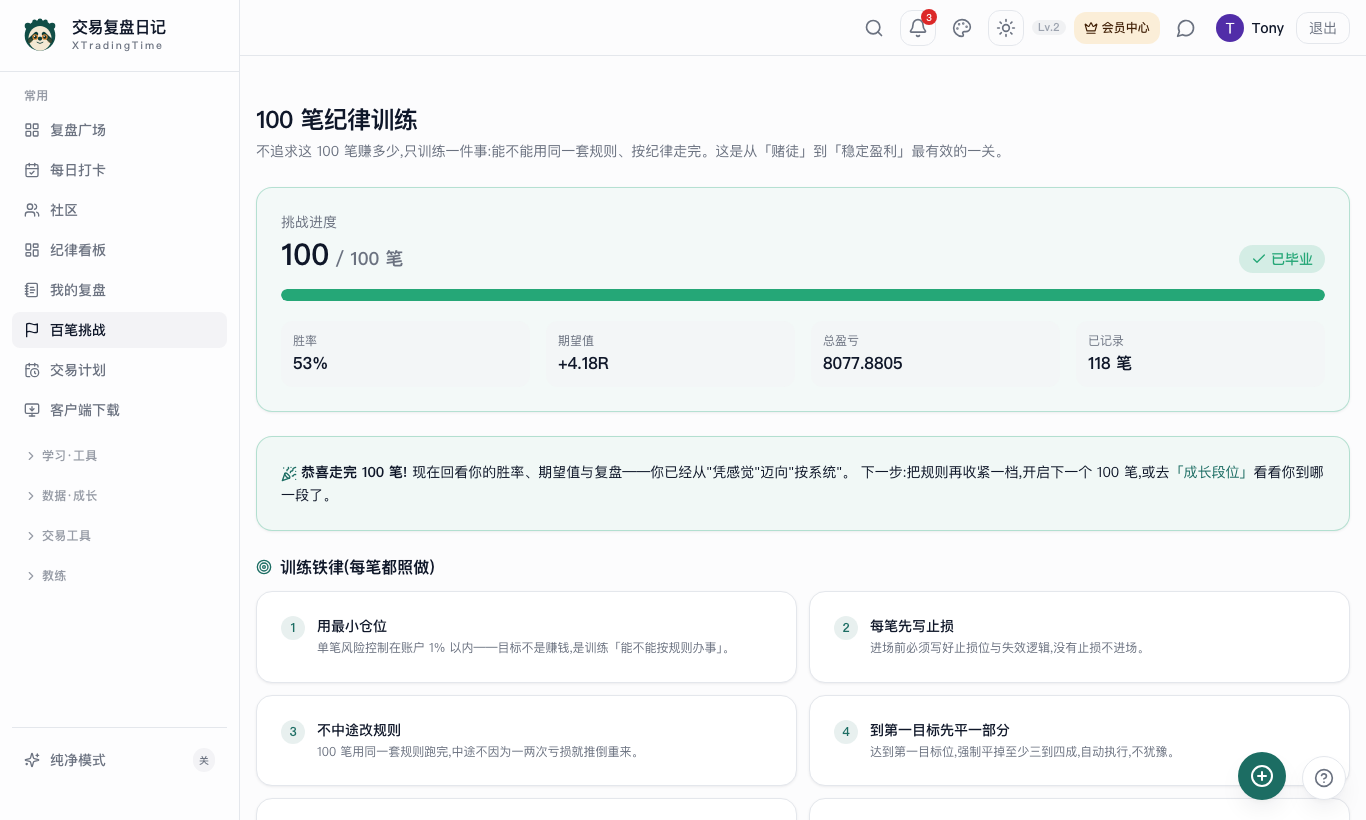This screenshot has height=820, width=1366.
Task: Open 社区 community menu item
Action: tap(119, 210)
